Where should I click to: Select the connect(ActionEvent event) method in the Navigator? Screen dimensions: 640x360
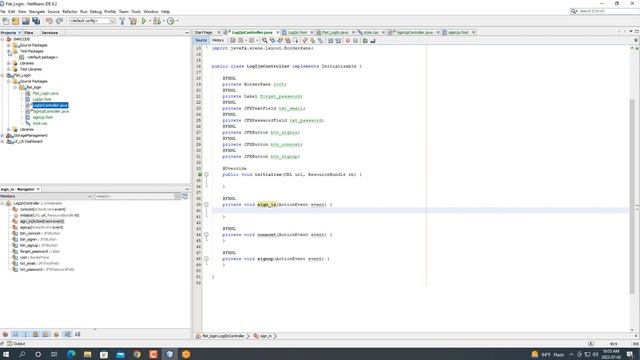(x=42, y=209)
